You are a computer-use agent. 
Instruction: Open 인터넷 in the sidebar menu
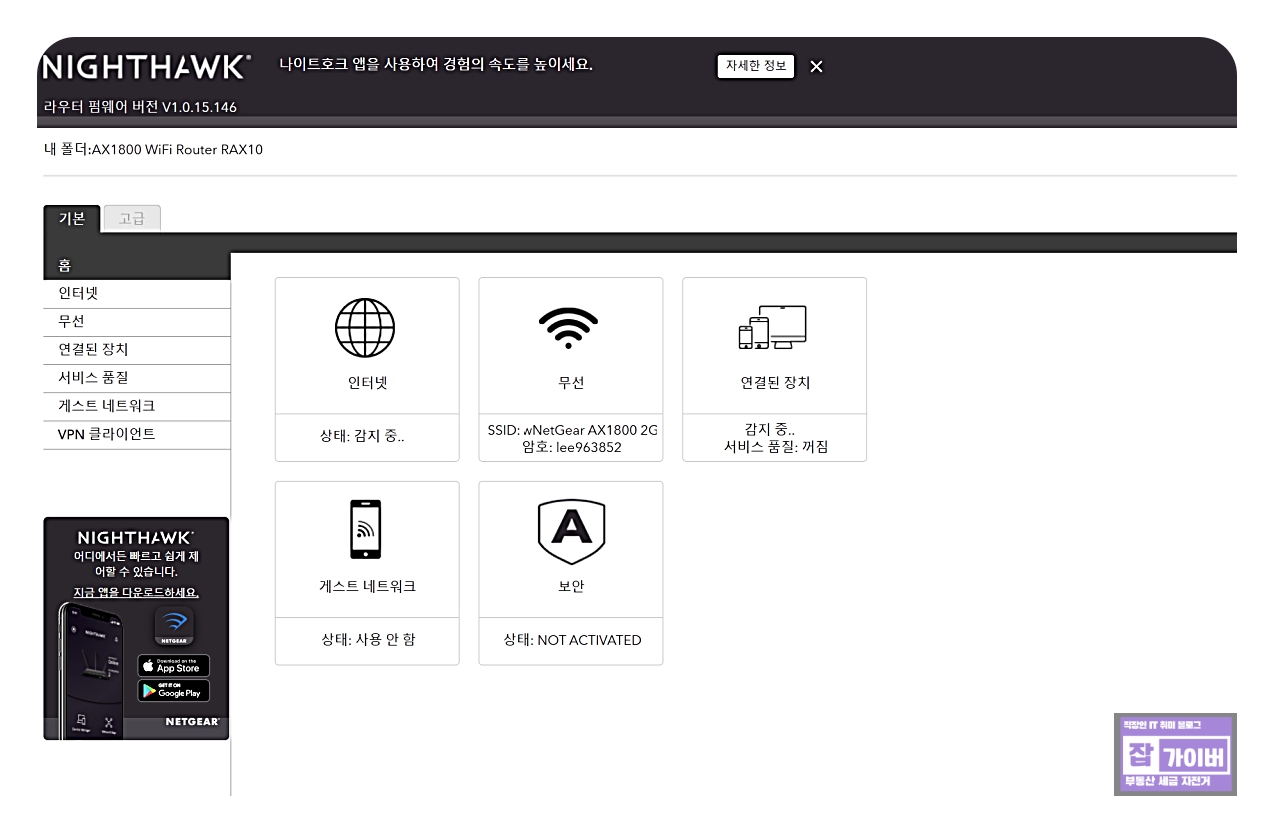tap(136, 294)
